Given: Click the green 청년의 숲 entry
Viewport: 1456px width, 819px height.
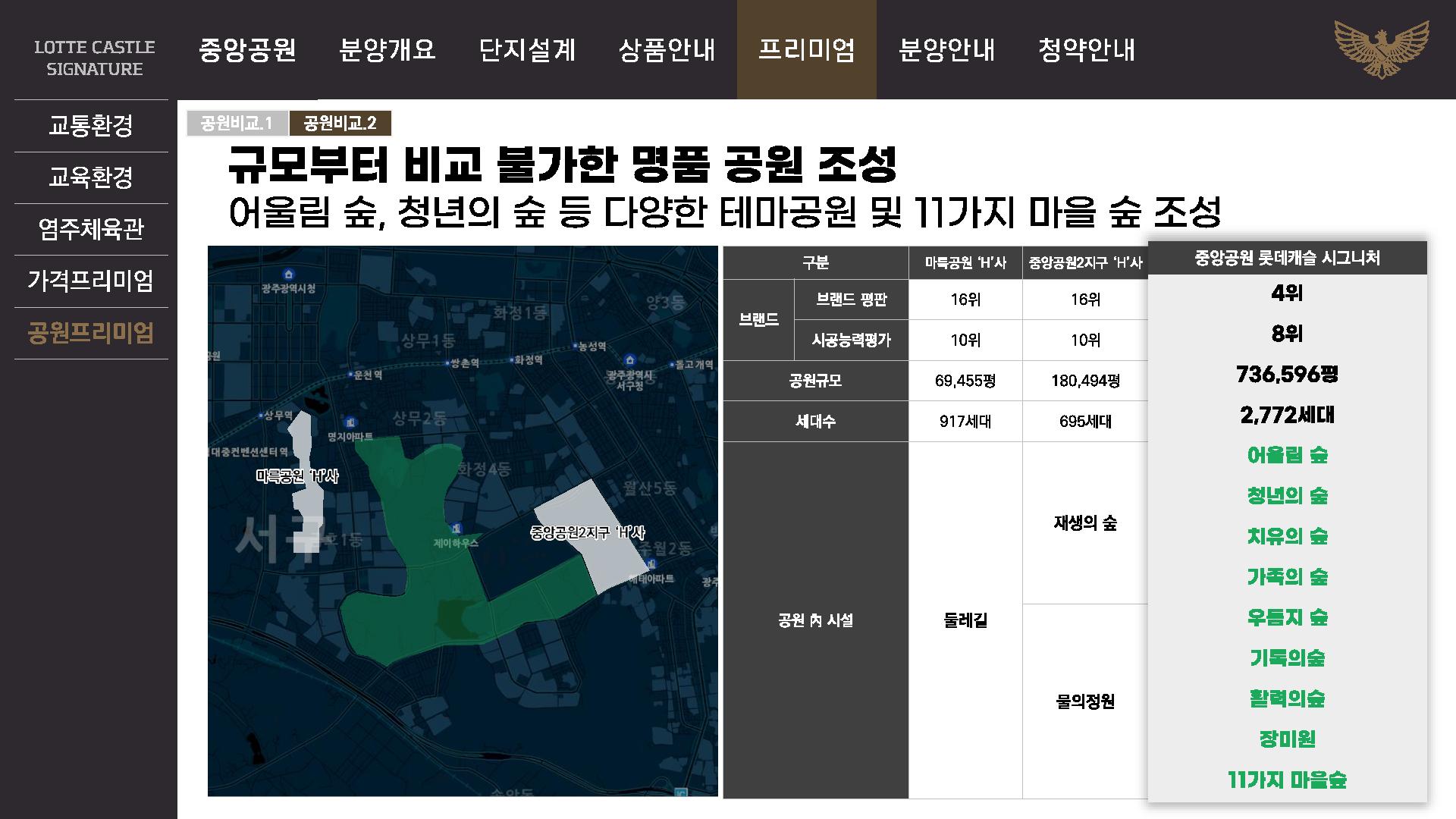Looking at the screenshot, I should coord(1288,496).
